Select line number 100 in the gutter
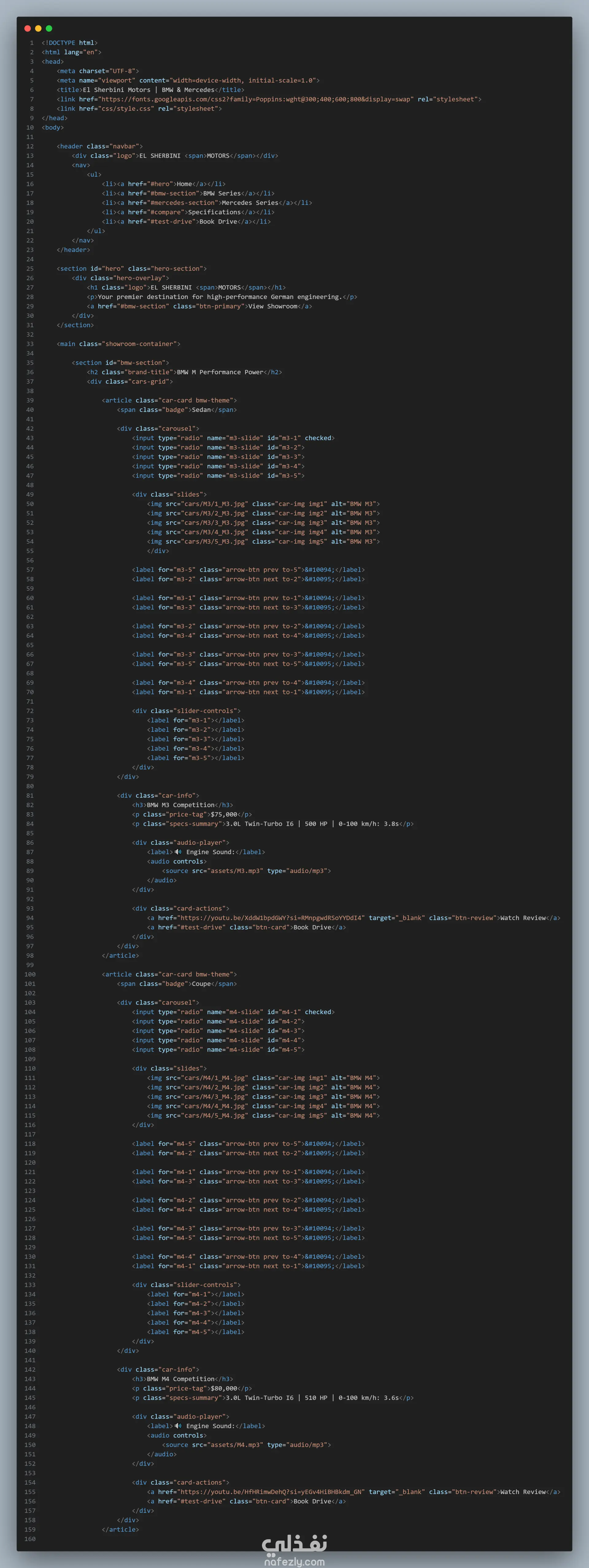The width and height of the screenshot is (589, 1568). pos(30,974)
